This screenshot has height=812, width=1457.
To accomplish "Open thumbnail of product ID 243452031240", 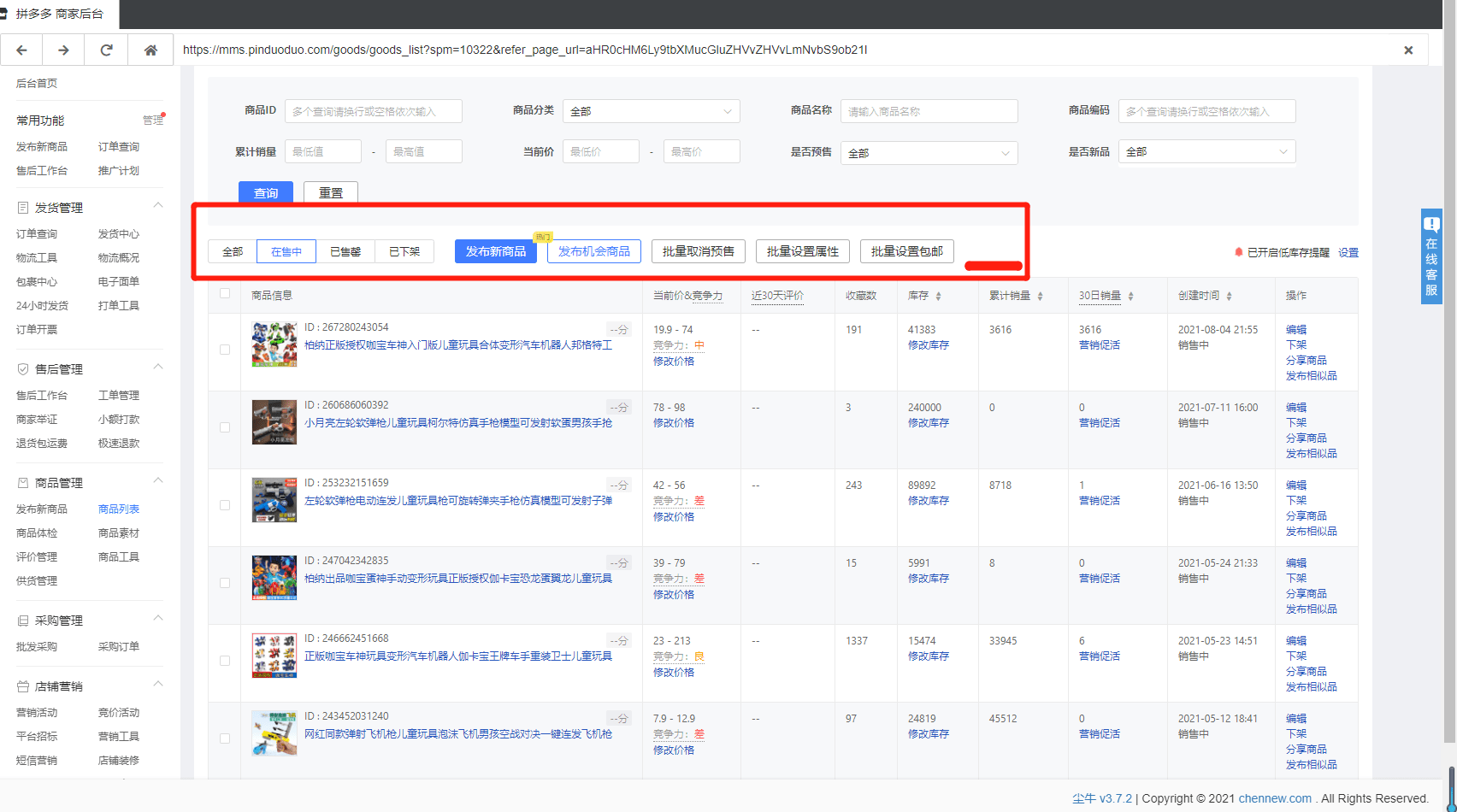I will [x=274, y=733].
